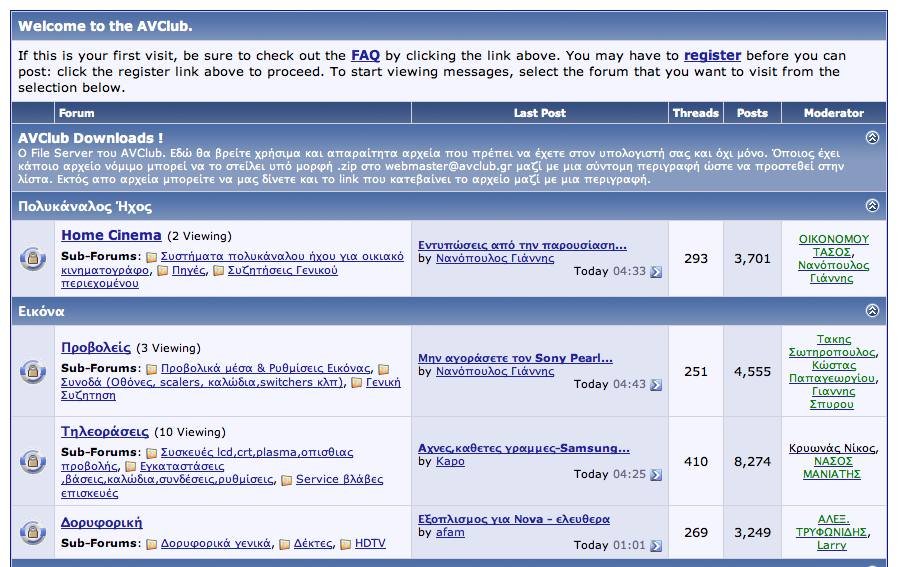Open last post Εξοπλισμος για Nova - ελευθερα
The image size is (899, 567).
click(514, 519)
